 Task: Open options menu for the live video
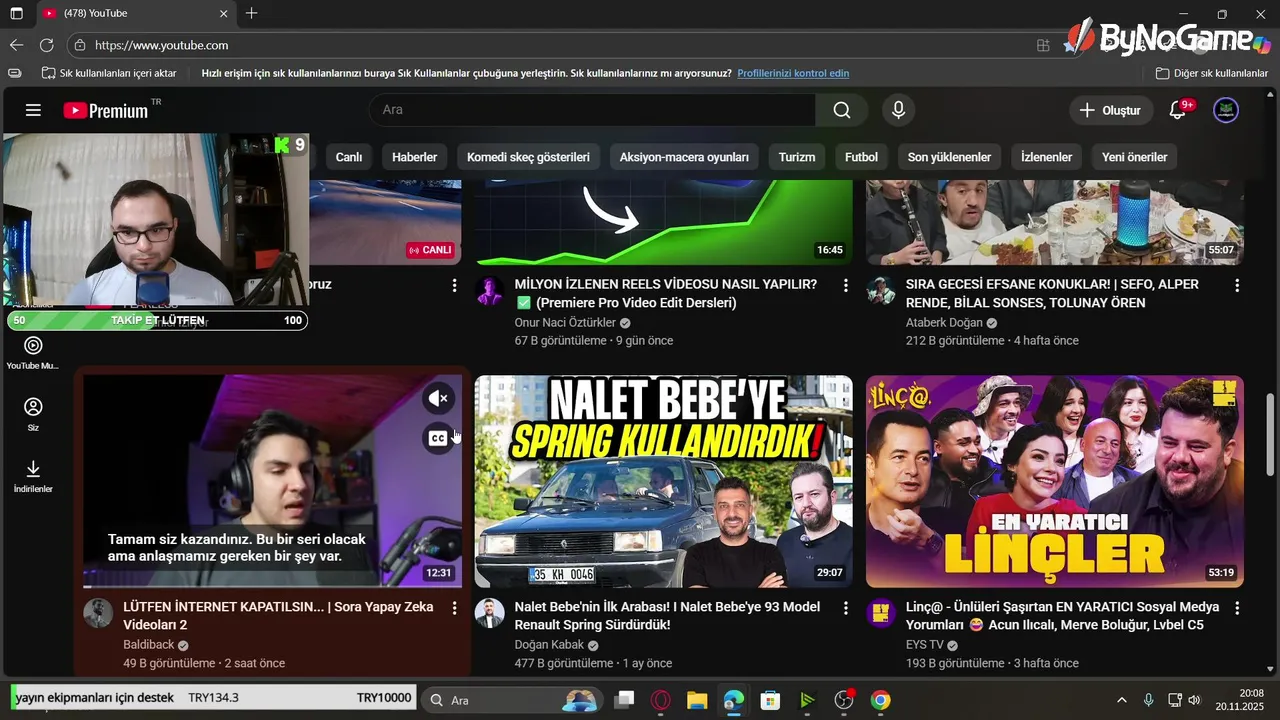point(454,286)
